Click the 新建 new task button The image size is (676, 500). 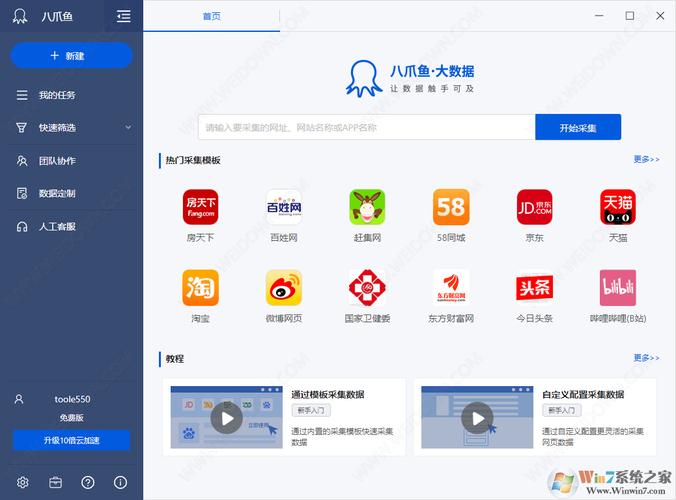(x=71, y=55)
